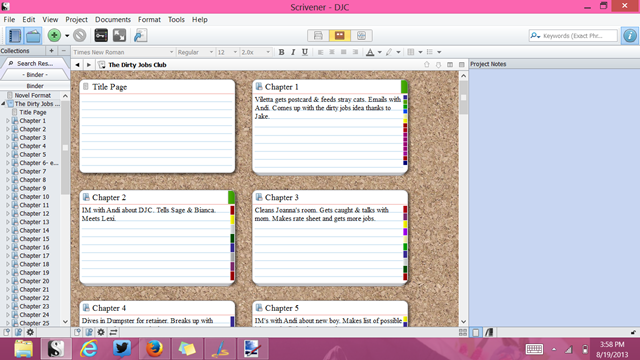The width and height of the screenshot is (640, 360).
Task: Click the Project Search toolbar icon
Action: coord(140,36)
